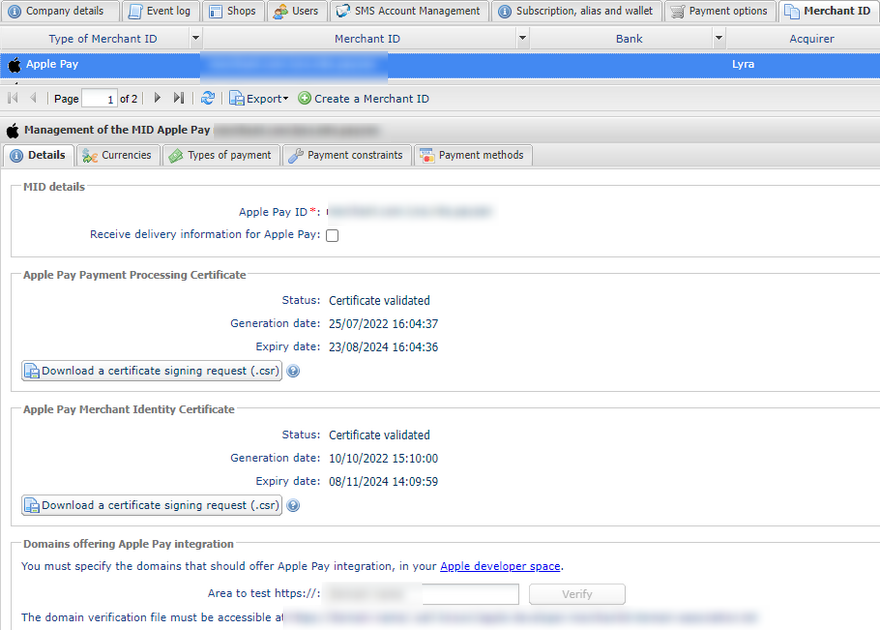Open Subscription, alias and wallet tab
This screenshot has width=880, height=630.
[x=576, y=11]
